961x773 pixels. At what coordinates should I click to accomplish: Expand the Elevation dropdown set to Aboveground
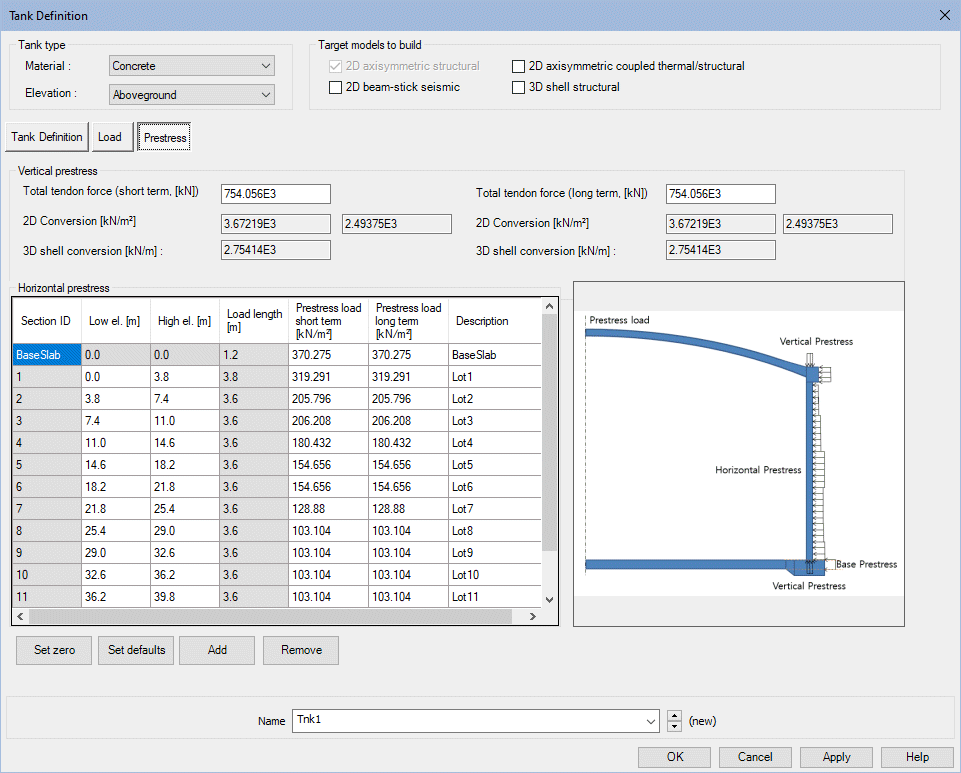pyautogui.click(x=191, y=94)
